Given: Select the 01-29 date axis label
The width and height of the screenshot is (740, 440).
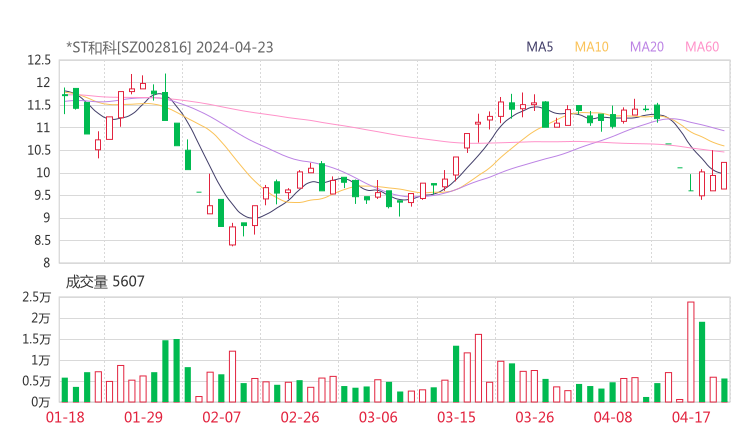Looking at the screenshot, I should (143, 417).
